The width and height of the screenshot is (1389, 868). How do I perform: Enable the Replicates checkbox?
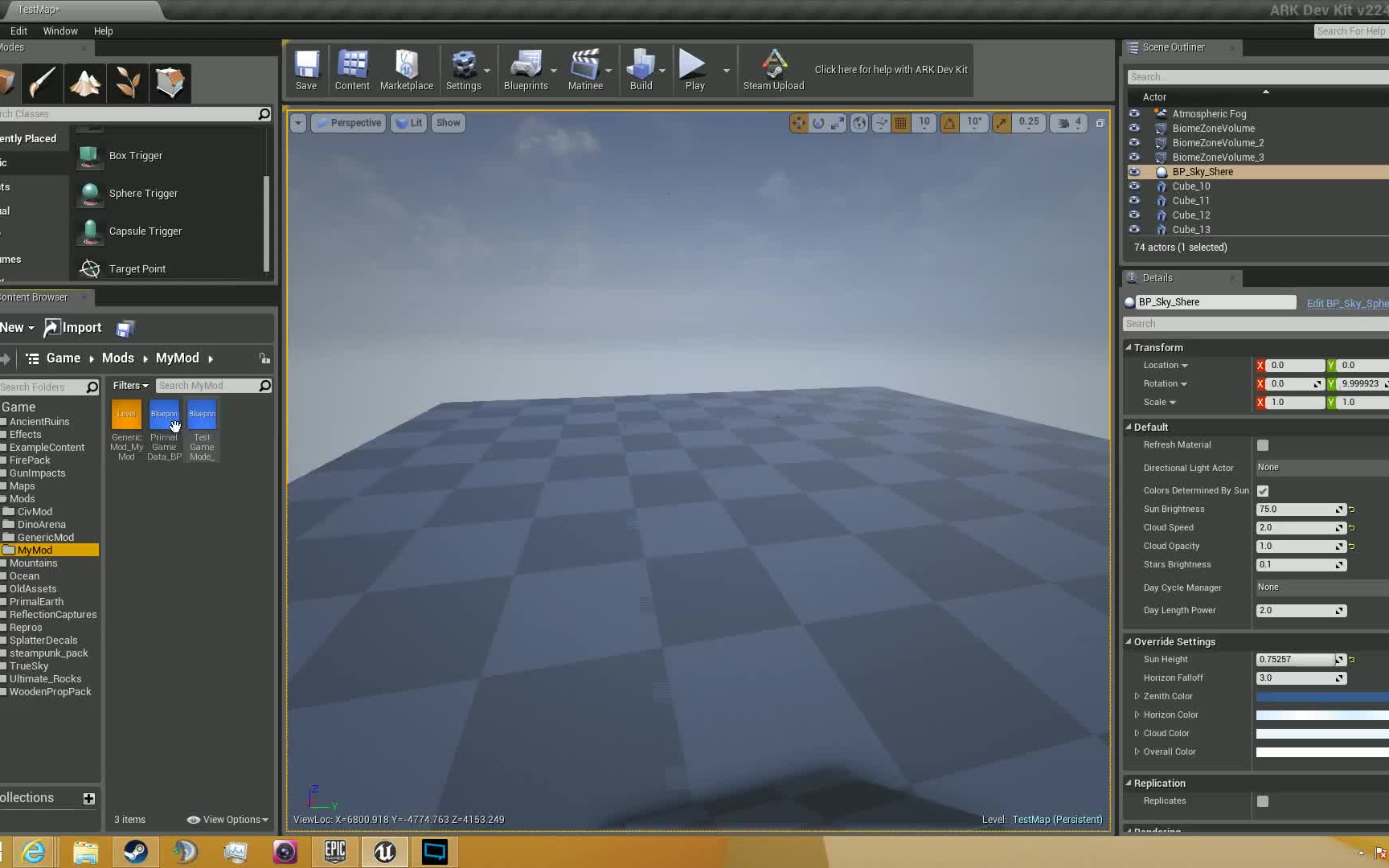pos(1263,801)
